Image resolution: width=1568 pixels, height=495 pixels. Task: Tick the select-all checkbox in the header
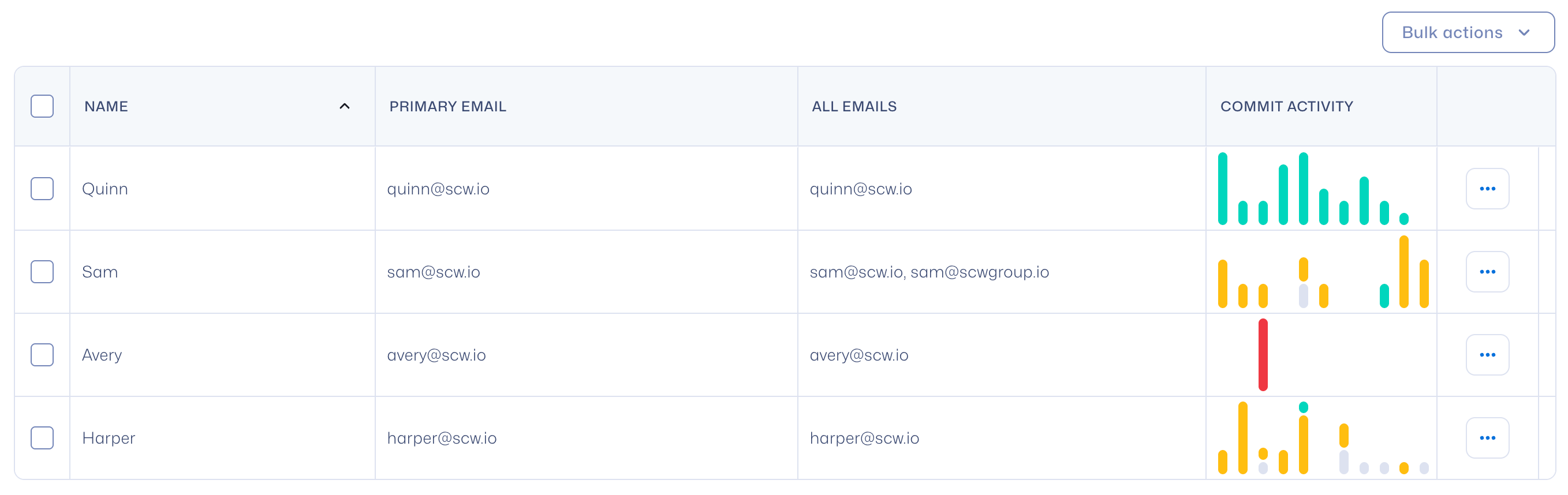pyautogui.click(x=42, y=106)
